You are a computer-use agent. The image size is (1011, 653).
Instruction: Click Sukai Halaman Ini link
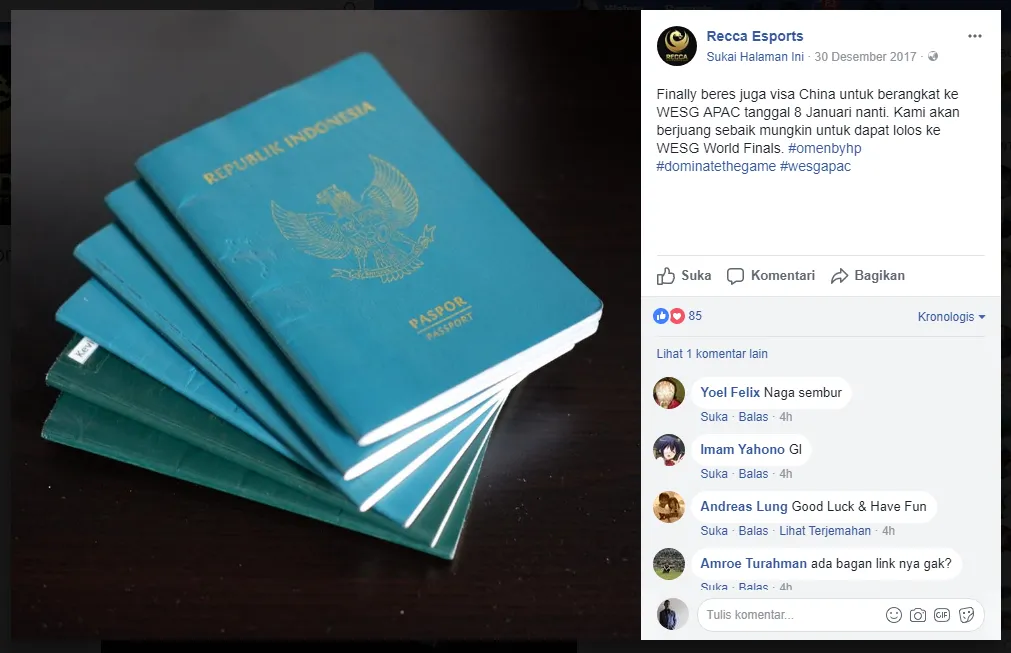(755, 57)
